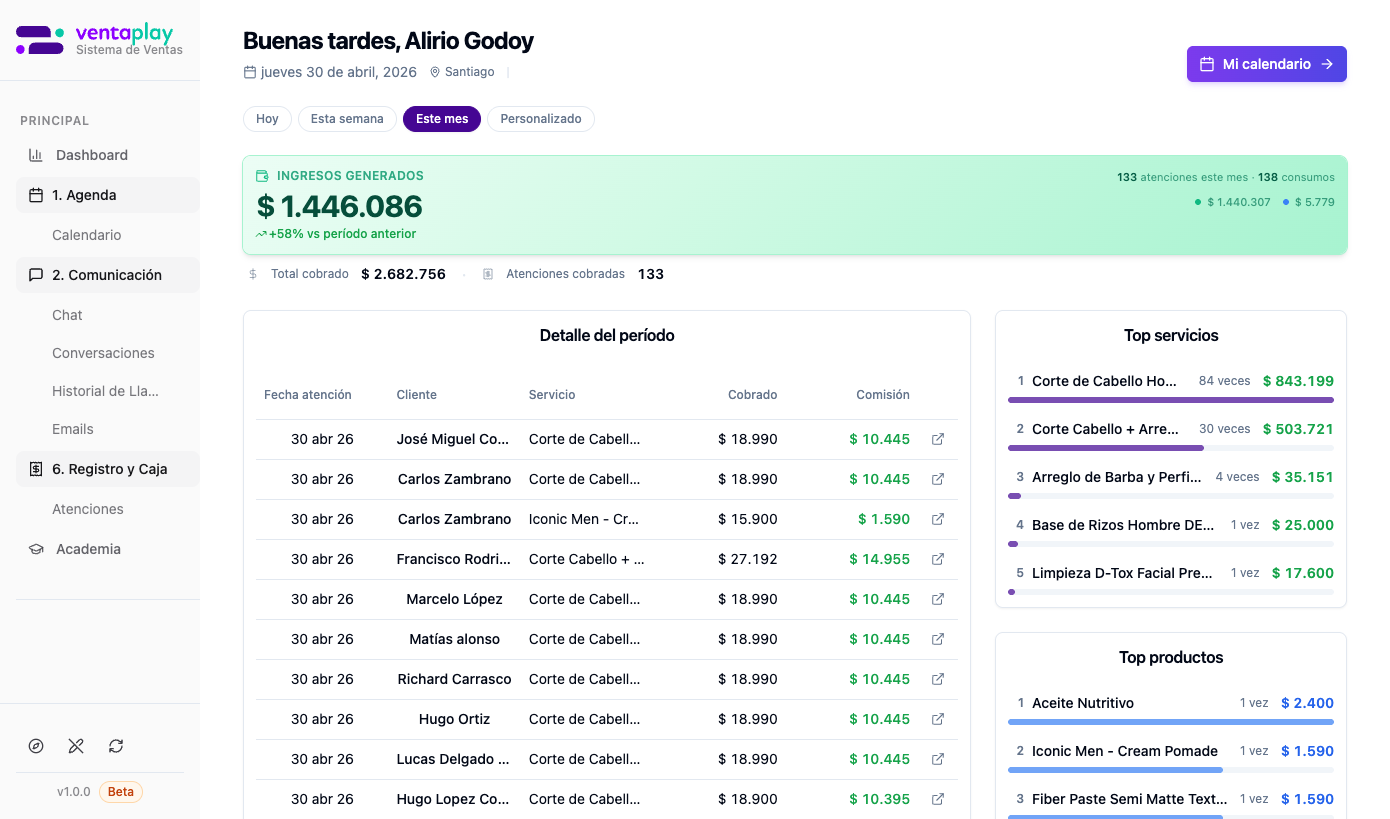Open external link for Iconic Men - Cr... row
The image size is (1390, 819).
click(938, 519)
